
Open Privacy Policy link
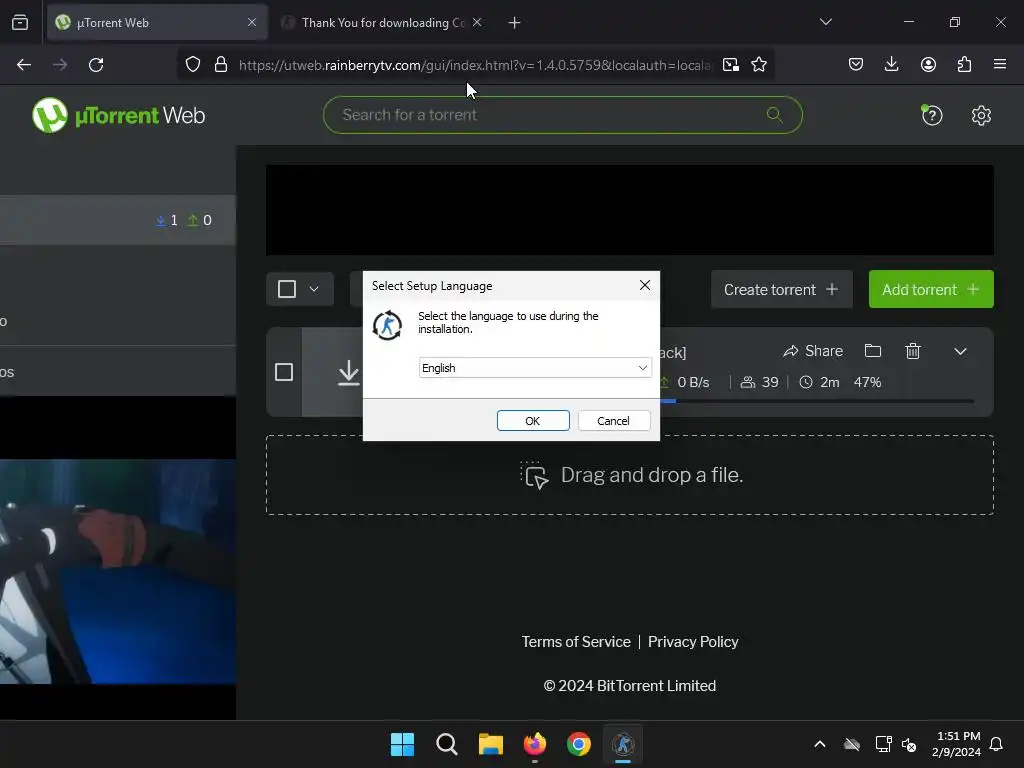[693, 642]
